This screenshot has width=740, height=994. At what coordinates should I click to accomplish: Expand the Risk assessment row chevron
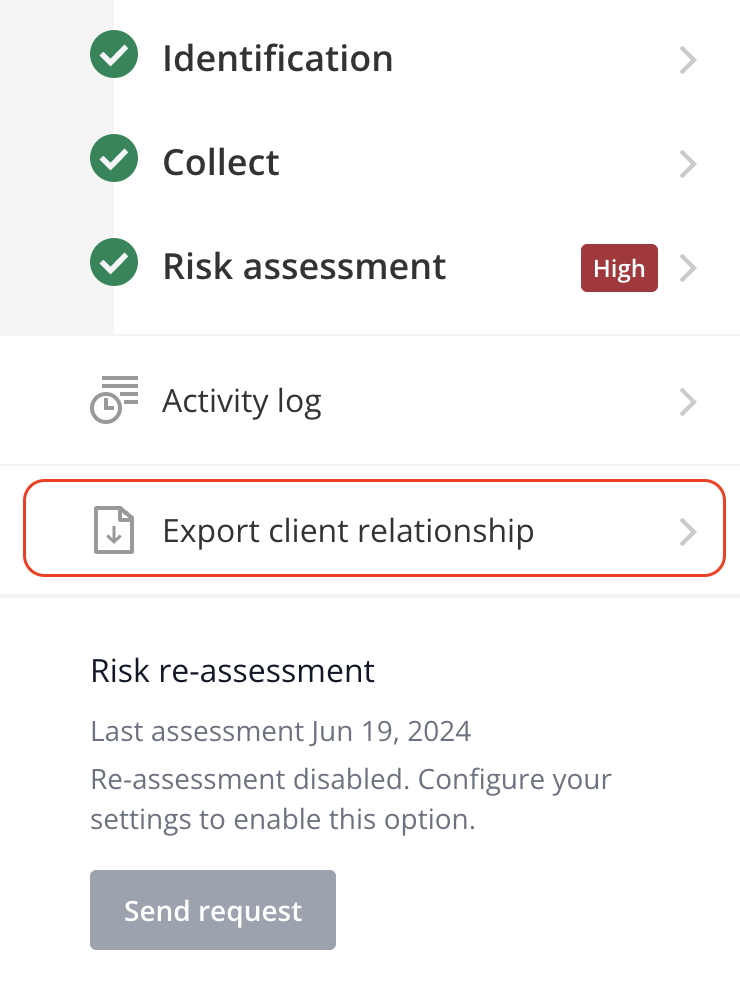[x=688, y=268]
